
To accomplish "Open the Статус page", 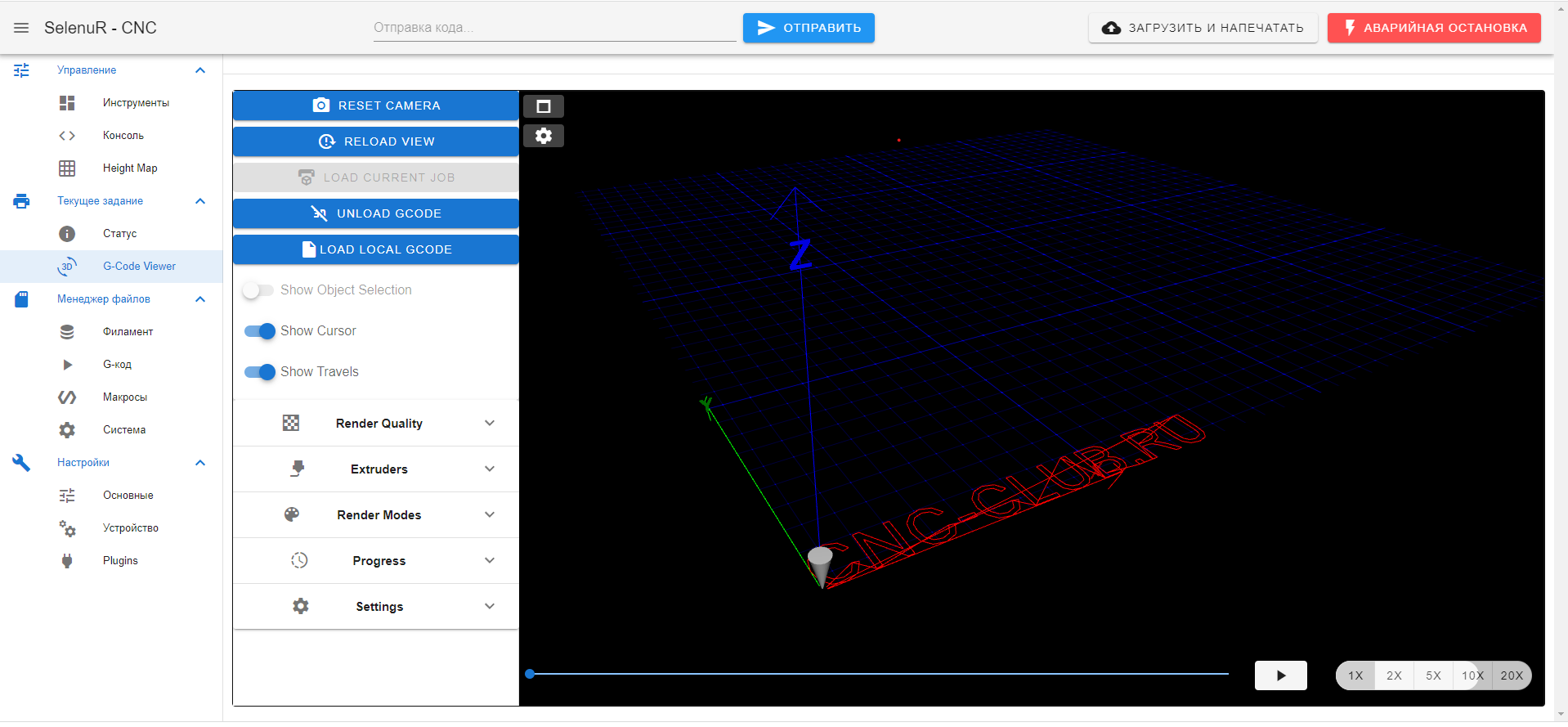I will (111, 234).
